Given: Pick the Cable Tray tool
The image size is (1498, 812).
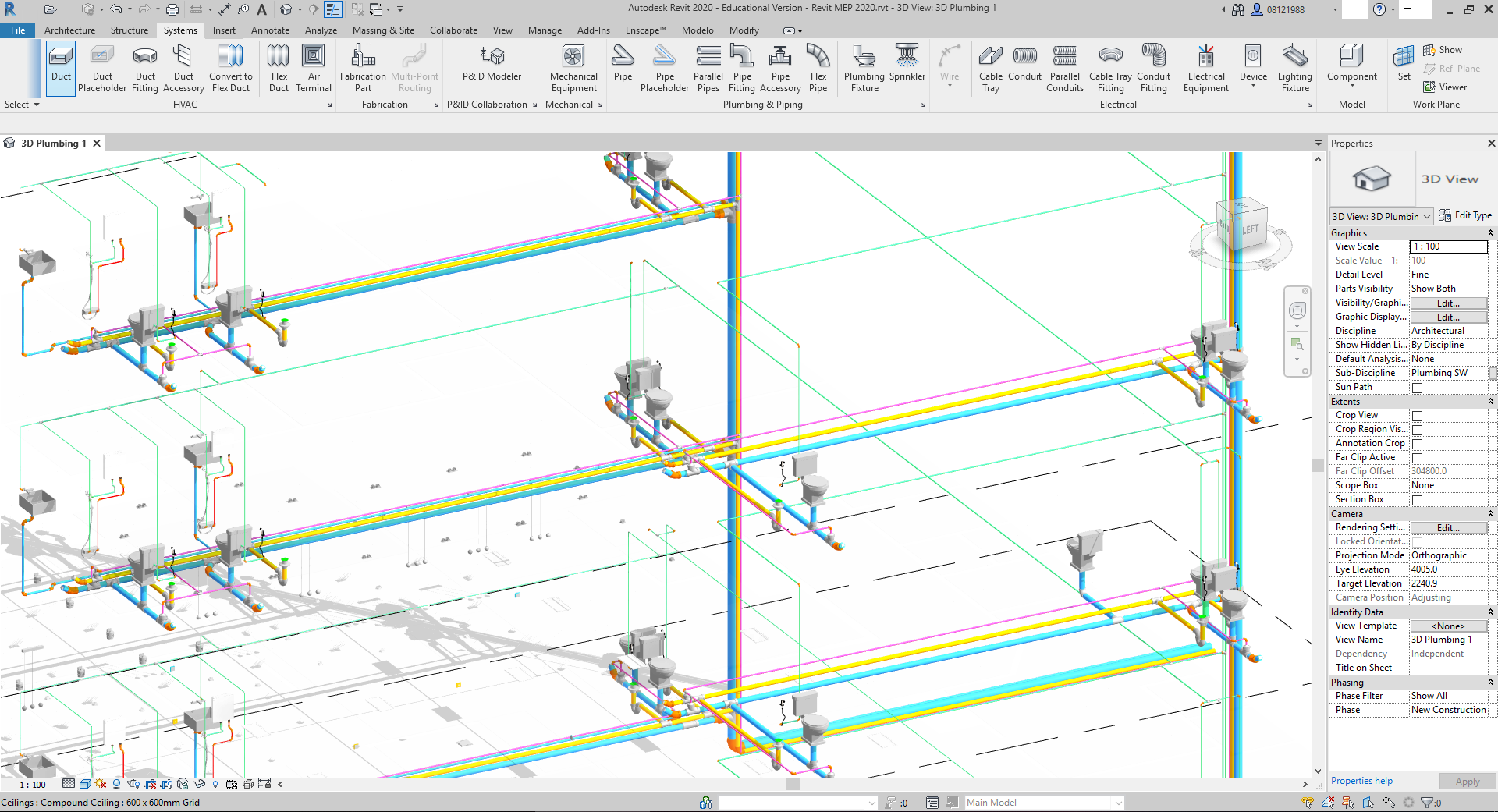Looking at the screenshot, I should point(990,67).
